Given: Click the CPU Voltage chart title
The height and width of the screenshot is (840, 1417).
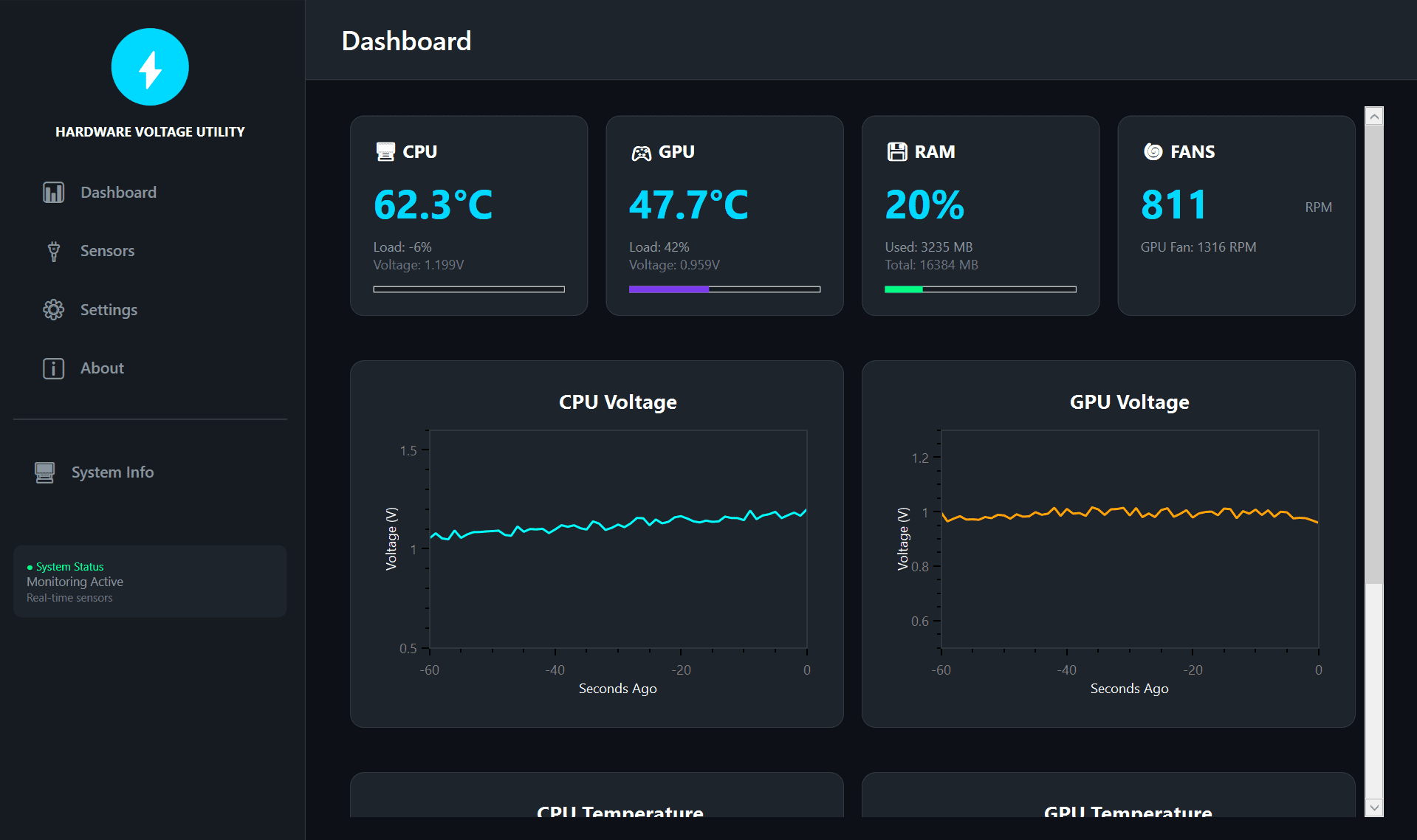Looking at the screenshot, I should [x=618, y=402].
